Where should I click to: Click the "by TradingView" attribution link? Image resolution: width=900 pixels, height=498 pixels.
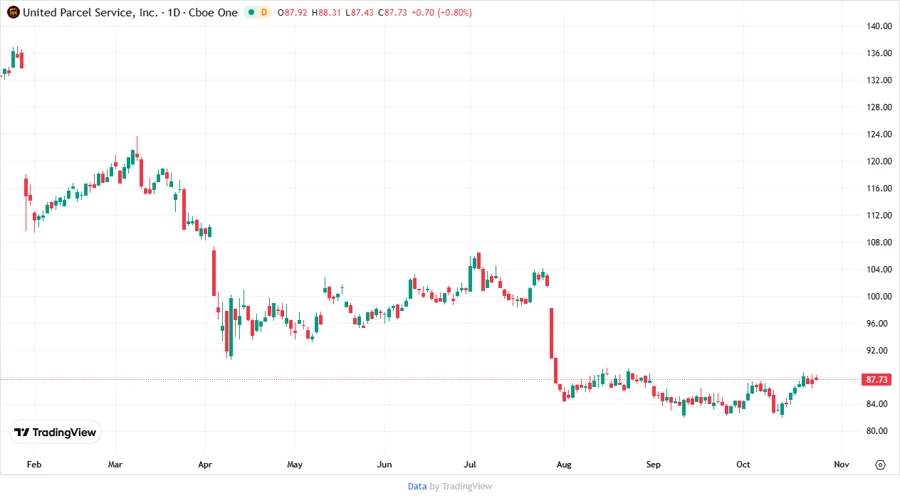tap(461, 486)
